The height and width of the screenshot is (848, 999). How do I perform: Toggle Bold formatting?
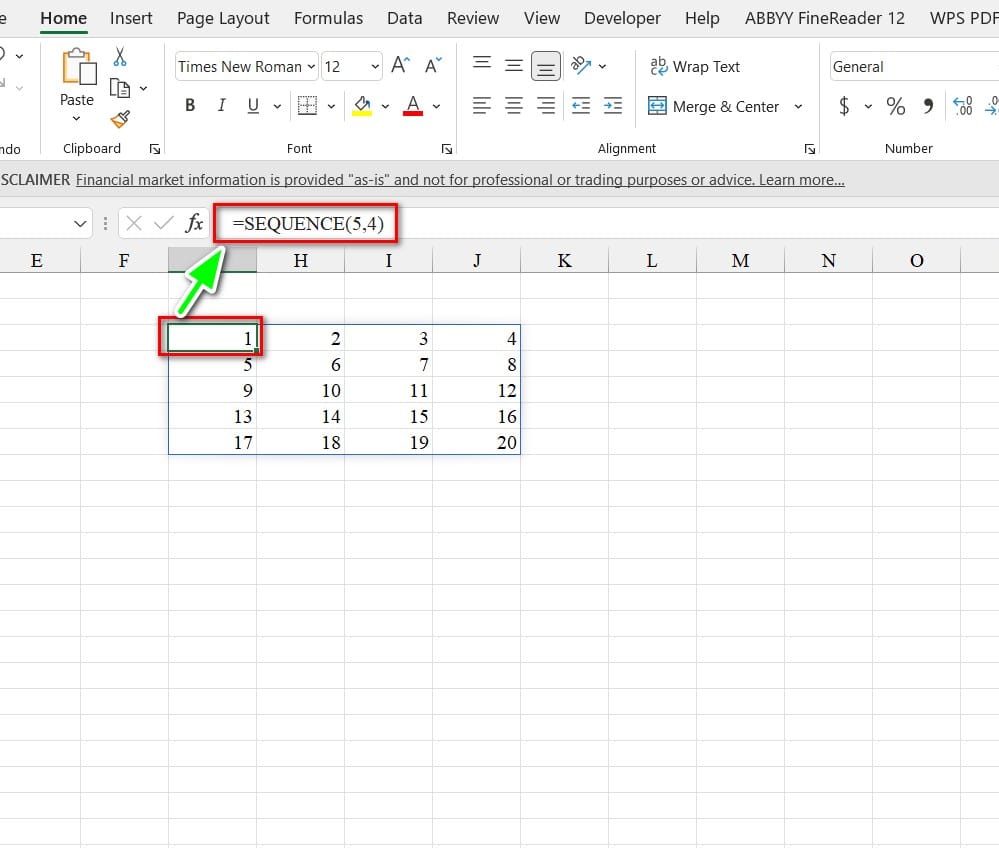coord(190,106)
